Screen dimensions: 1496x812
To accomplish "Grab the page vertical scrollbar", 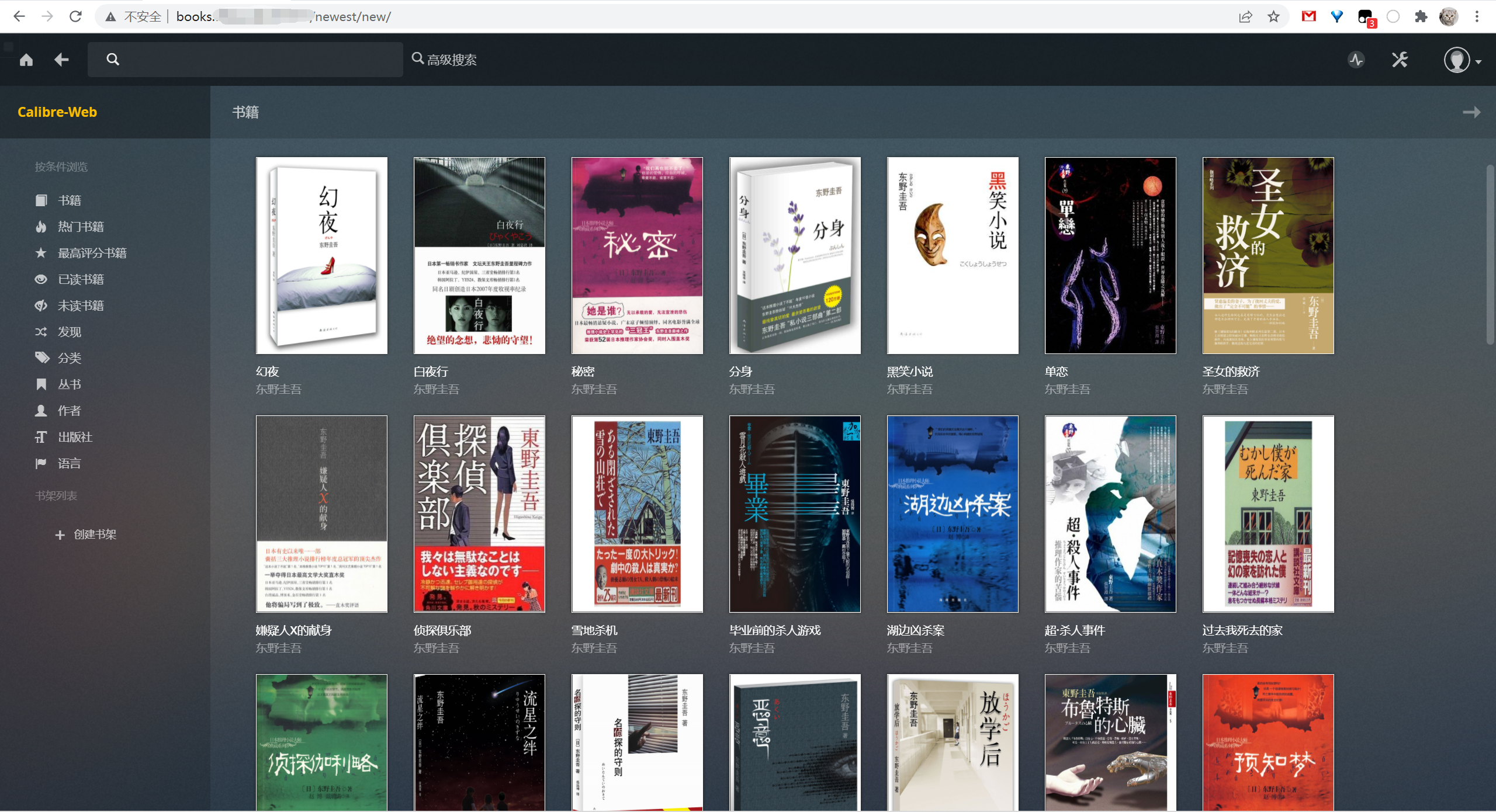I will 1490,254.
